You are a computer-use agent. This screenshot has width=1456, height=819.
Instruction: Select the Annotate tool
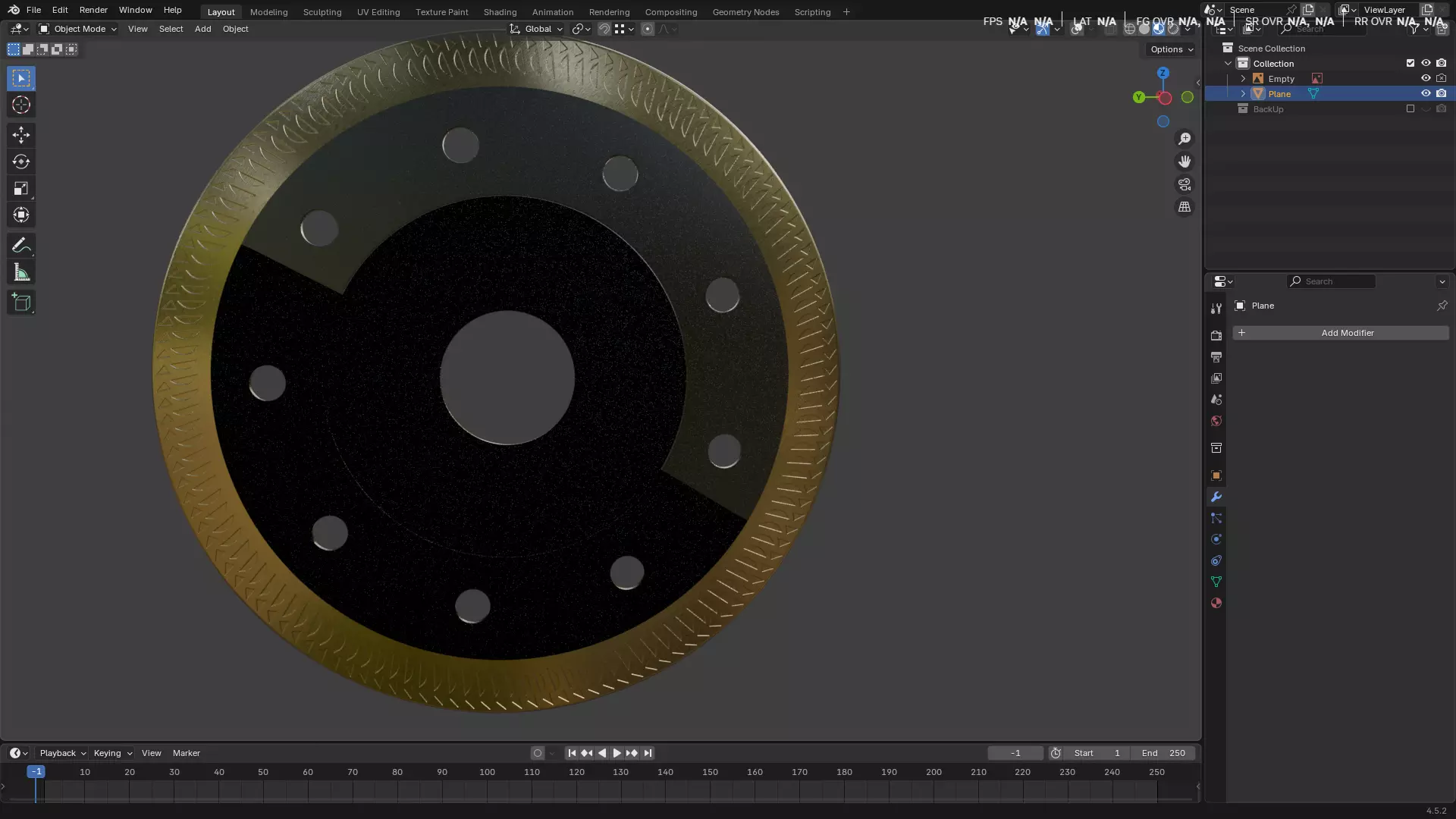[x=21, y=246]
